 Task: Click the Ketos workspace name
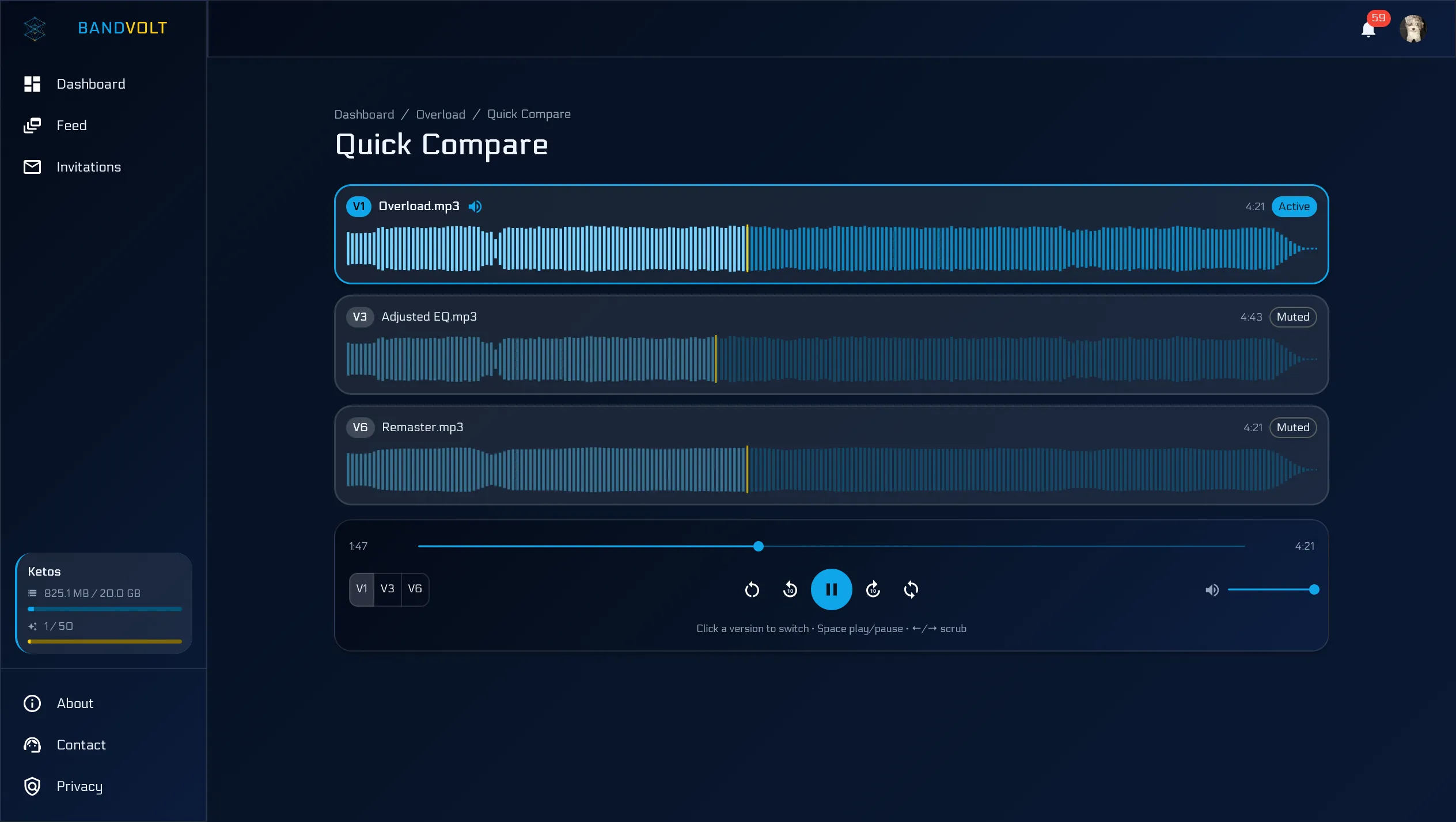pos(44,572)
